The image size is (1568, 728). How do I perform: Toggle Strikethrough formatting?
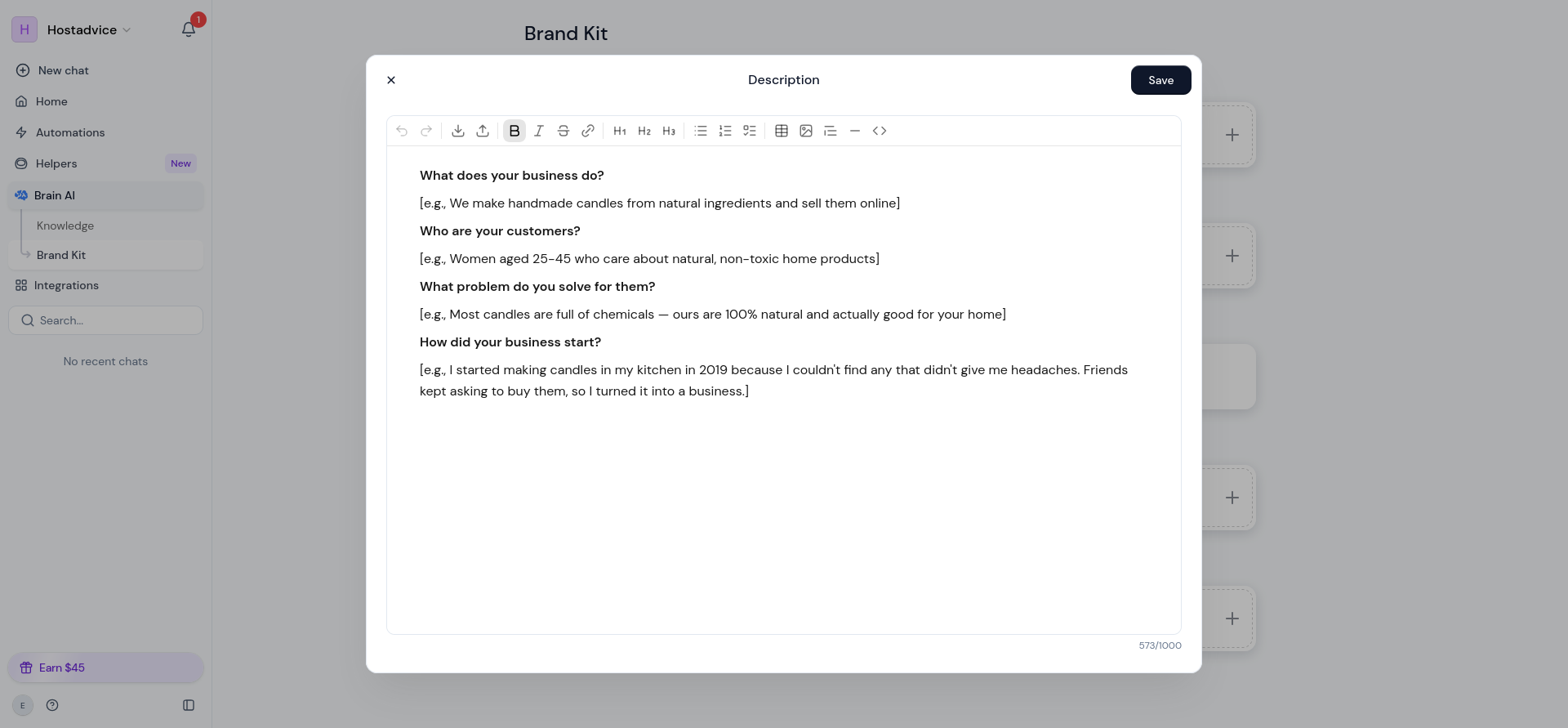click(563, 131)
